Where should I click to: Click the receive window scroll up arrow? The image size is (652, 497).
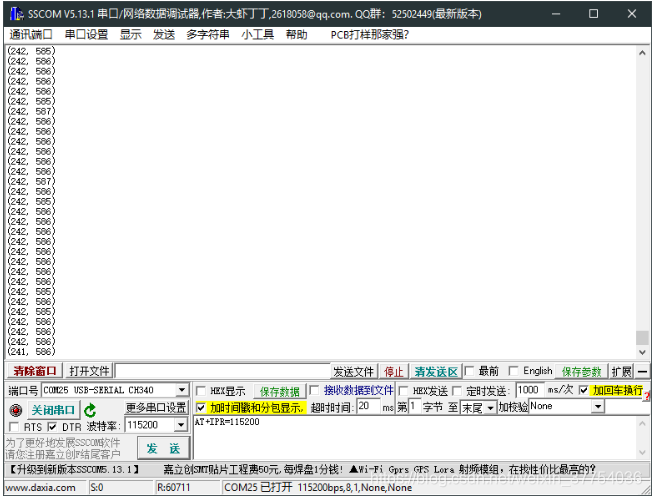[642, 52]
